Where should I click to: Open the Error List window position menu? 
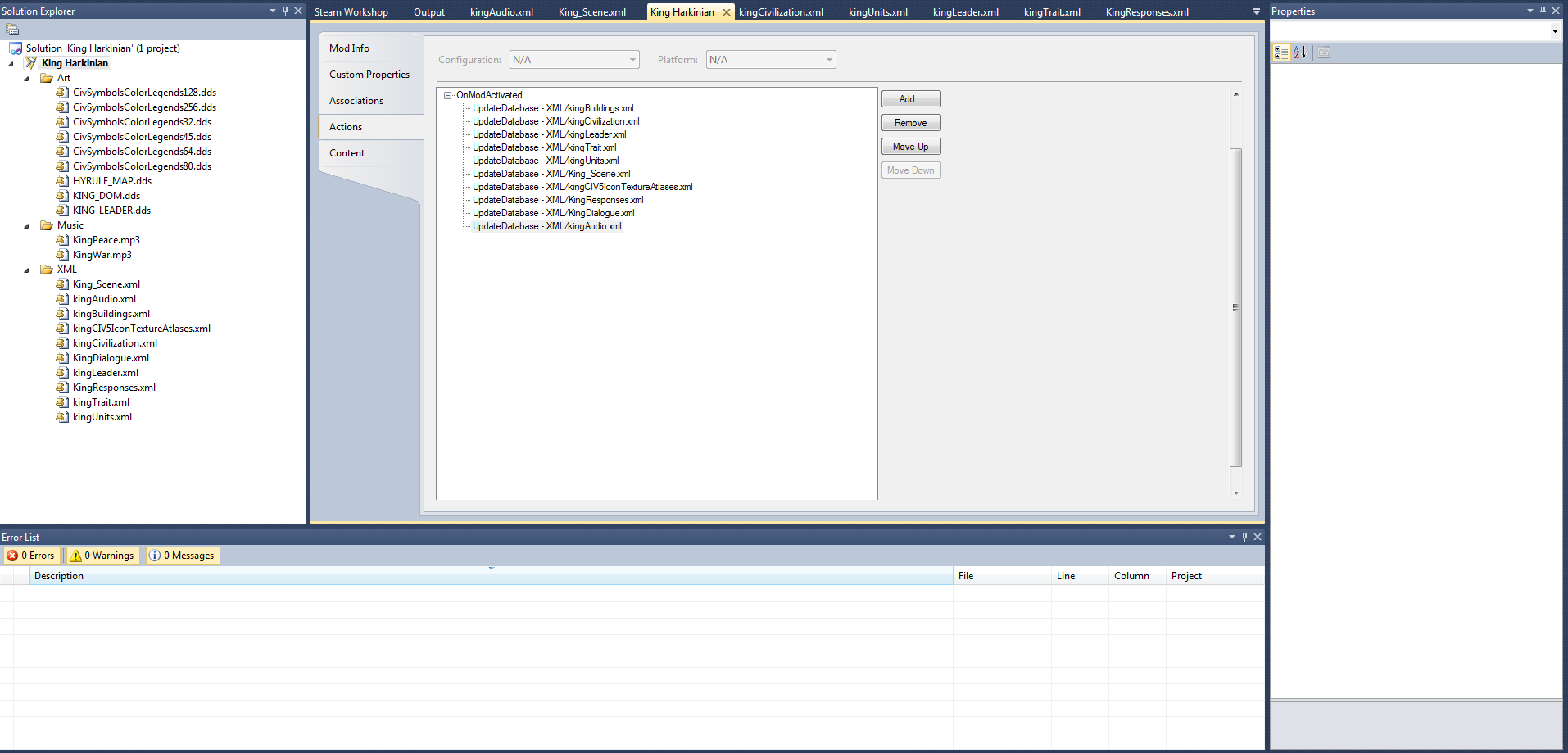(1232, 537)
